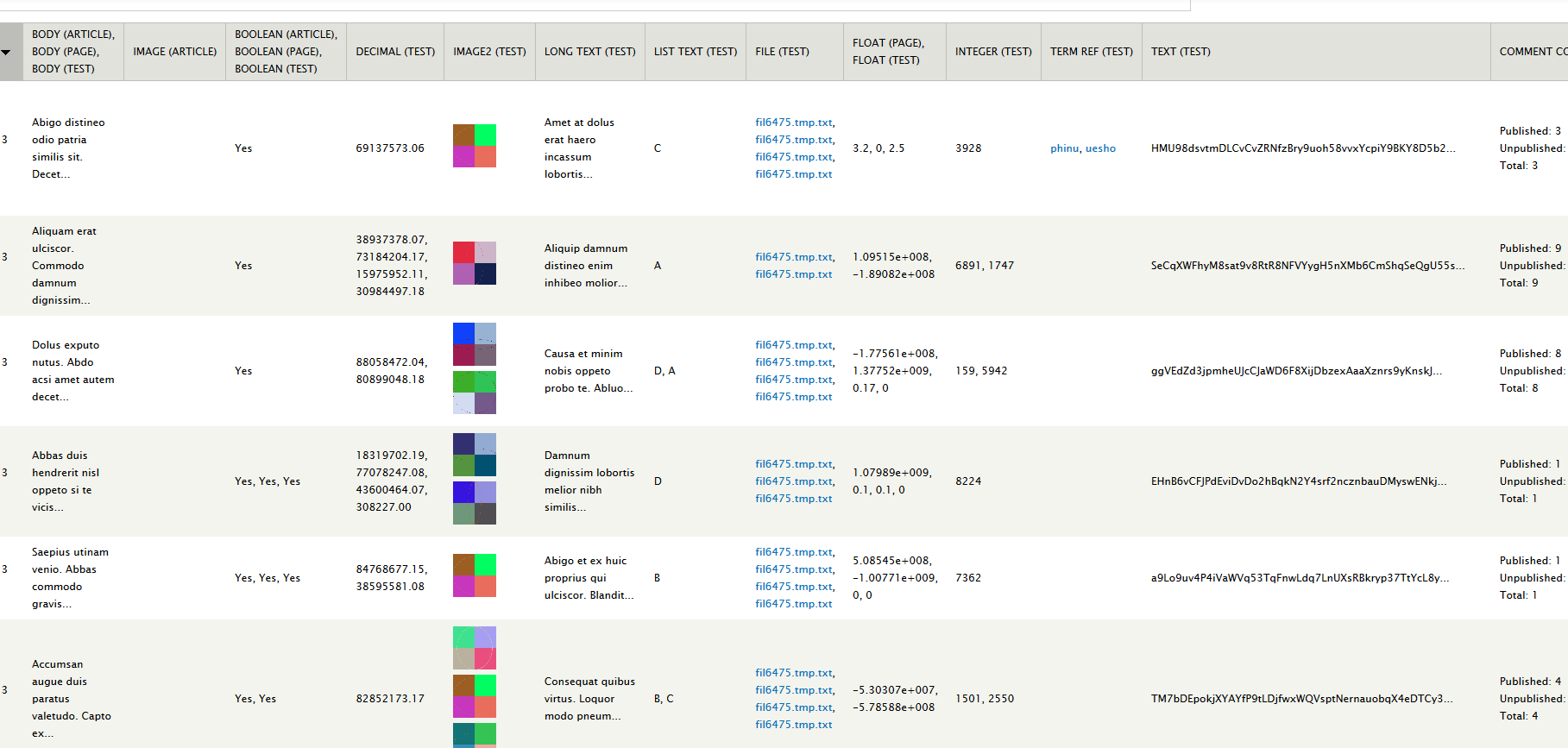Click the INTEGER (TEST) column header
1568x748 pixels.
[x=993, y=52]
